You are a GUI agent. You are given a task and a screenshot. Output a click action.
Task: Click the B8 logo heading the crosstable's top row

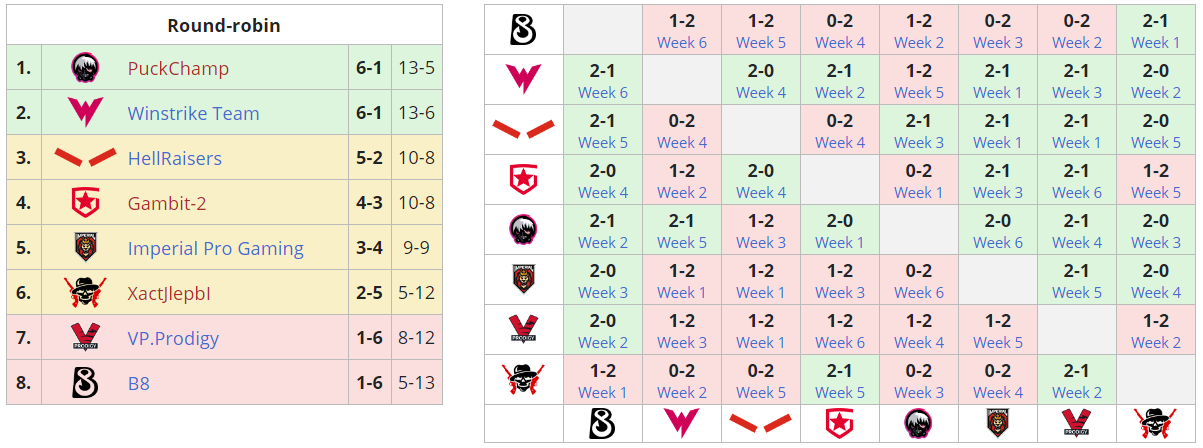[x=524, y=30]
